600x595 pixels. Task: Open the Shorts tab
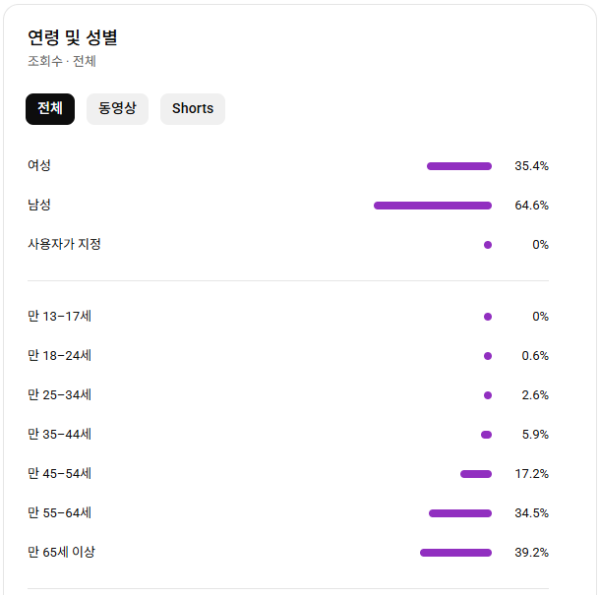pyautogui.click(x=192, y=109)
